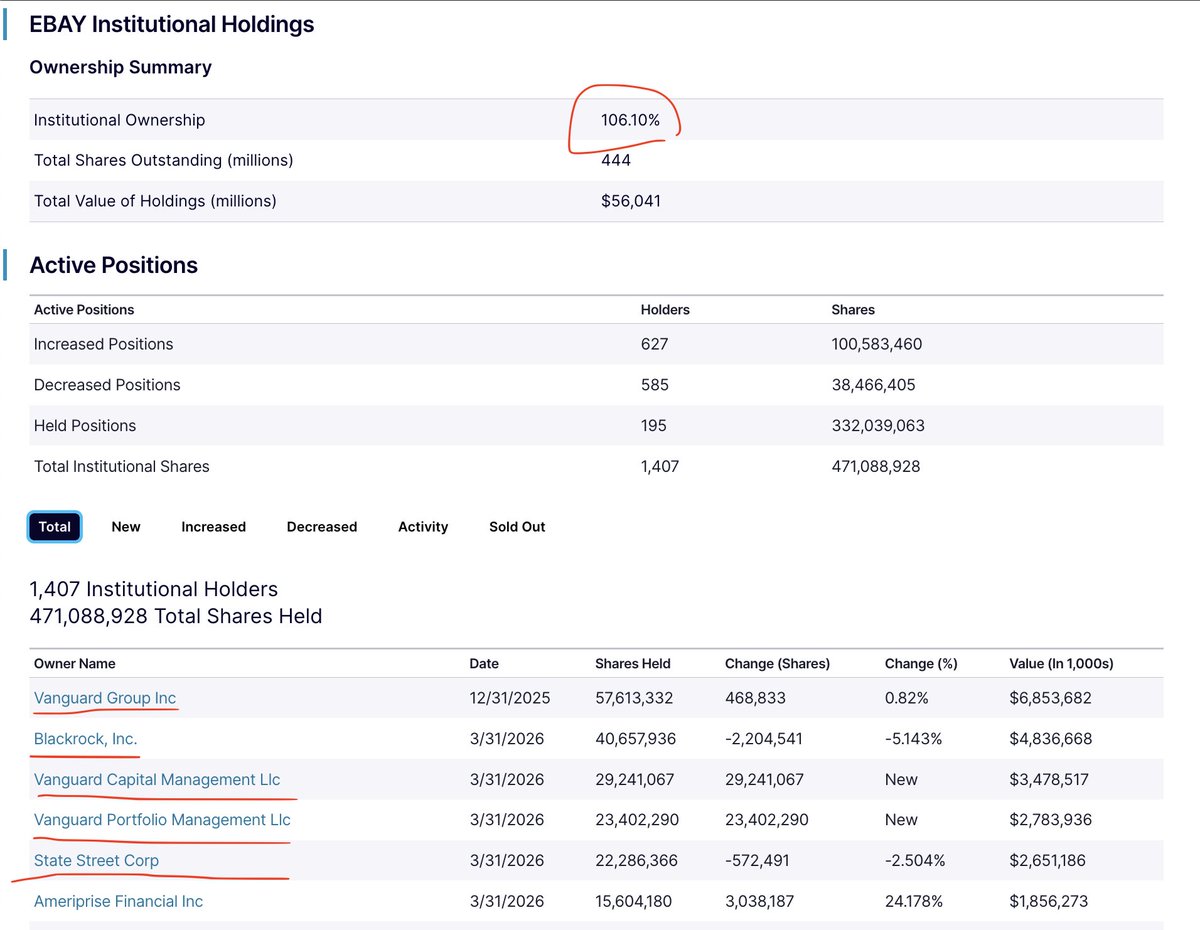Click the Change (%) column header
The height and width of the screenshot is (930, 1200).
[x=921, y=664]
